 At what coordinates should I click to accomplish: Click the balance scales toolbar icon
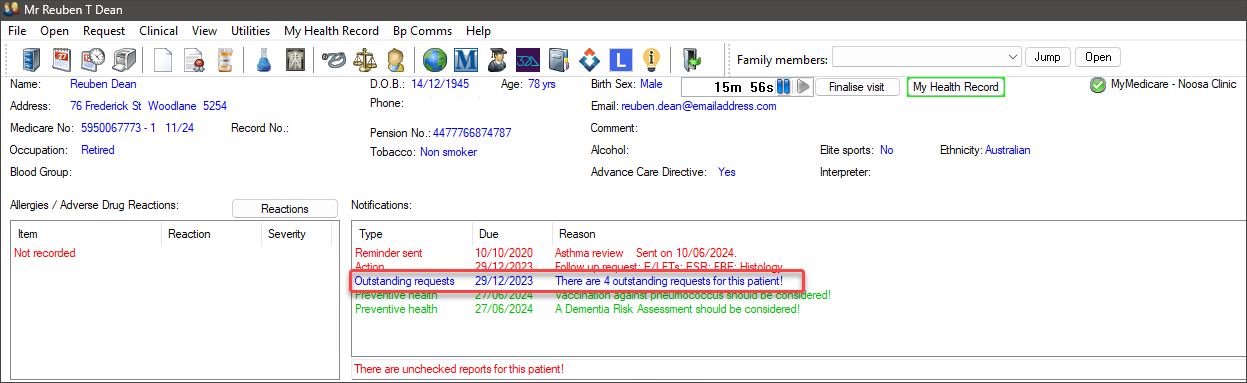365,59
